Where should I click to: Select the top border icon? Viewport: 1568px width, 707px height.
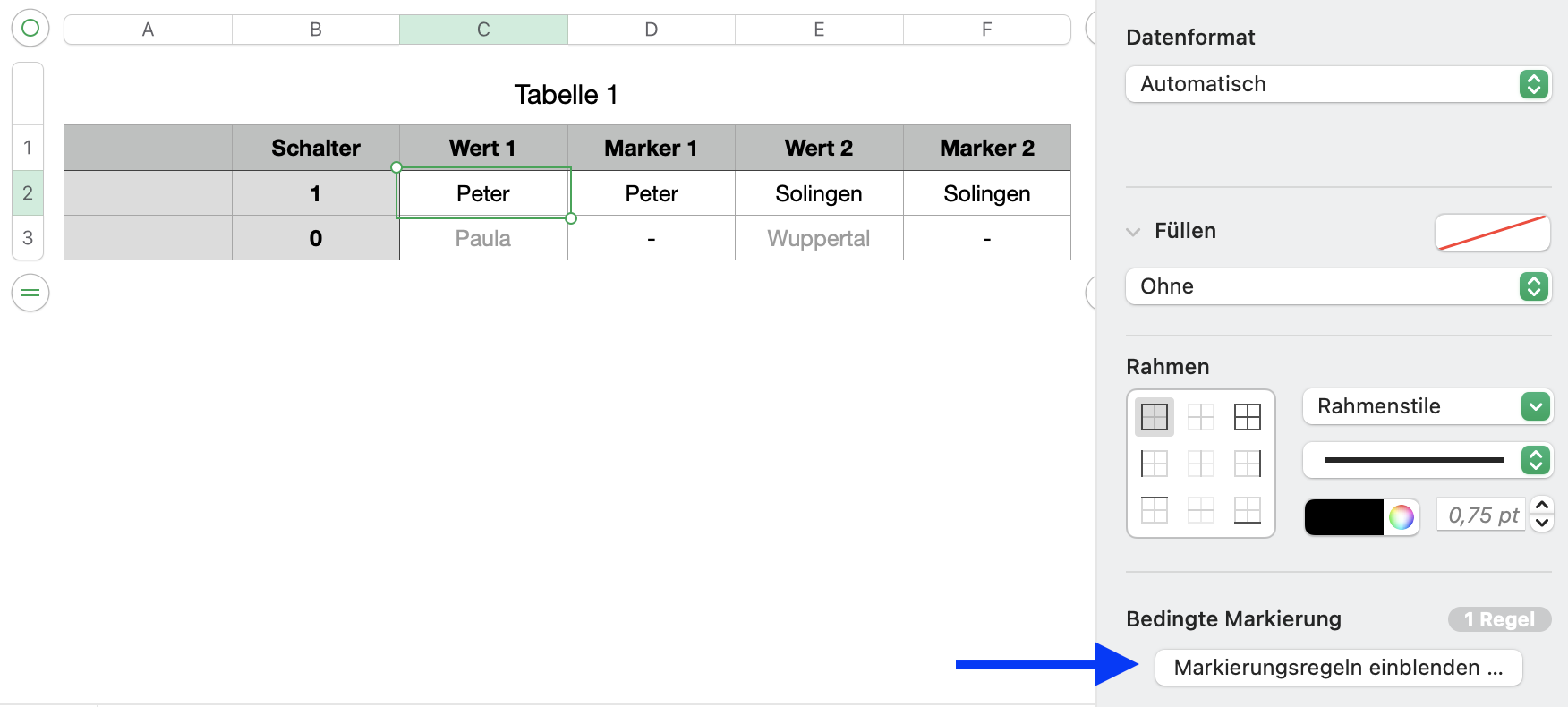(1155, 510)
